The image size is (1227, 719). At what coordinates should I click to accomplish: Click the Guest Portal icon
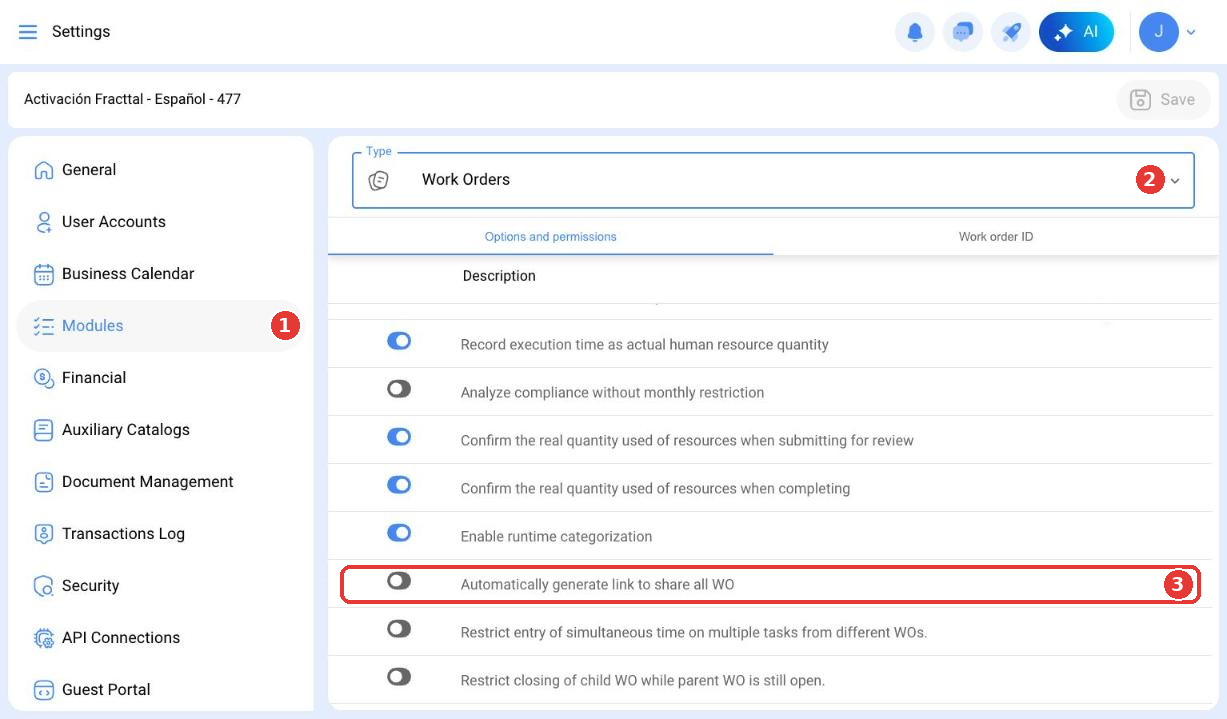(43, 690)
